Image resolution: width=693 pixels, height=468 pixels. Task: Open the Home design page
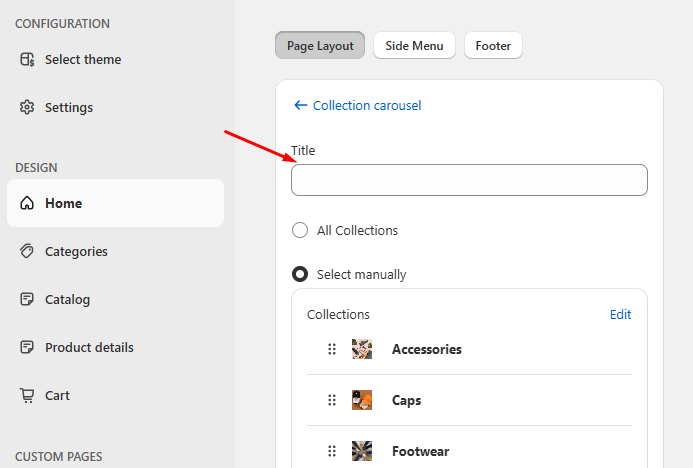click(115, 203)
